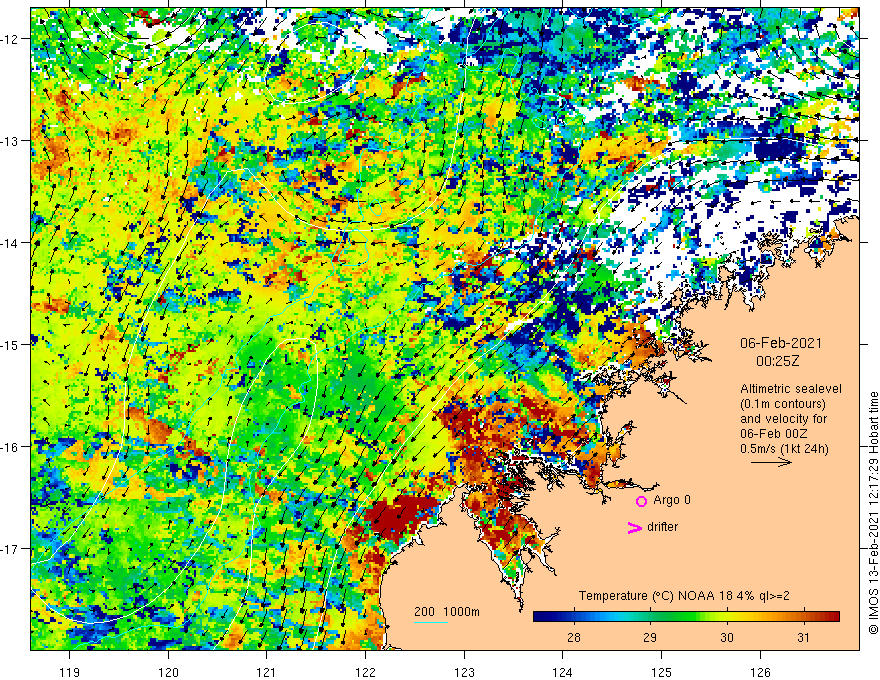Click the longitude axis label 125
Viewport: 880px width, 680px height.
click(x=661, y=672)
